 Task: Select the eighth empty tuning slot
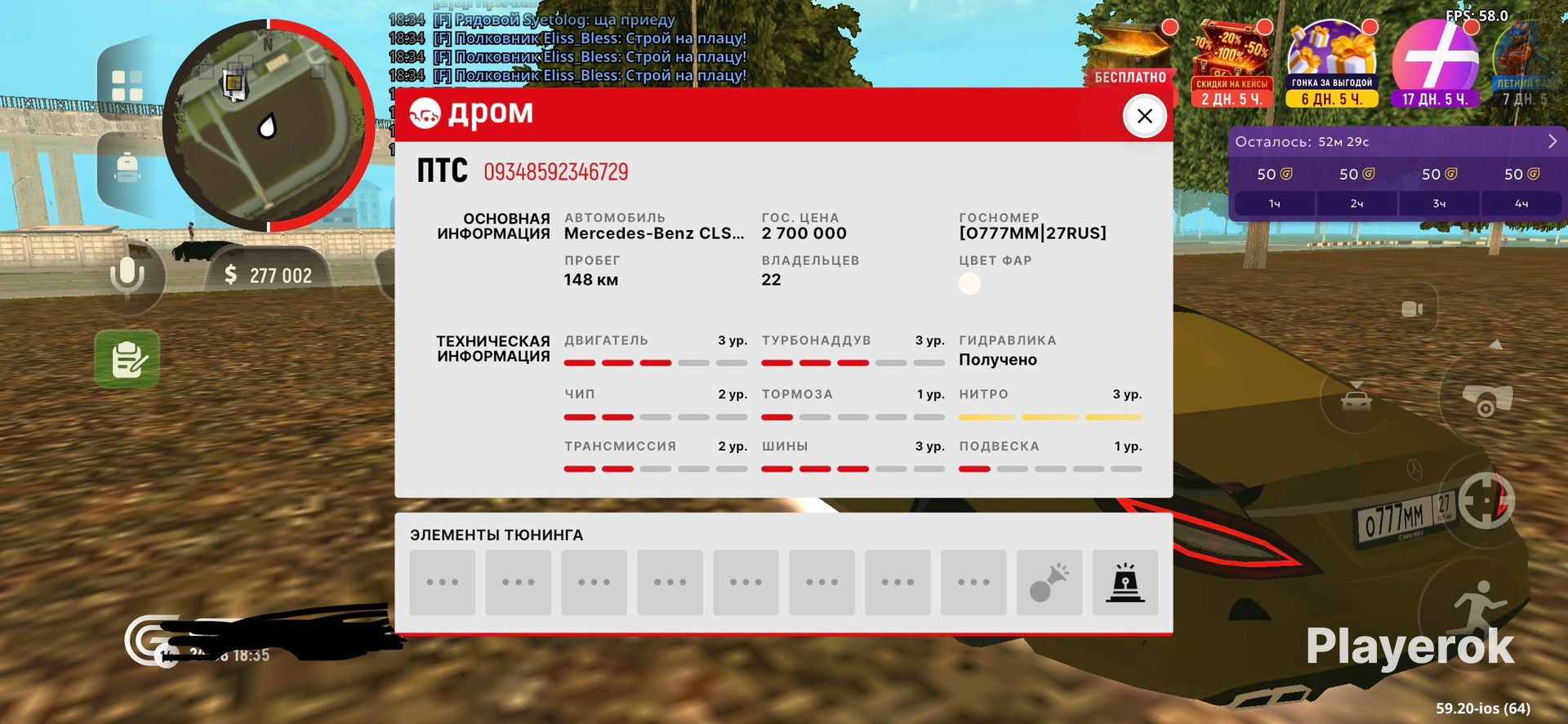974,582
